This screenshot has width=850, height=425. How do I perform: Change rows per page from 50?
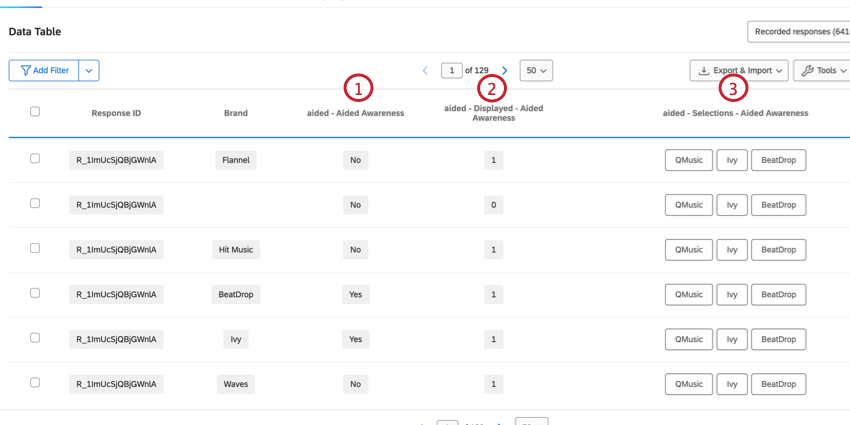tap(536, 70)
